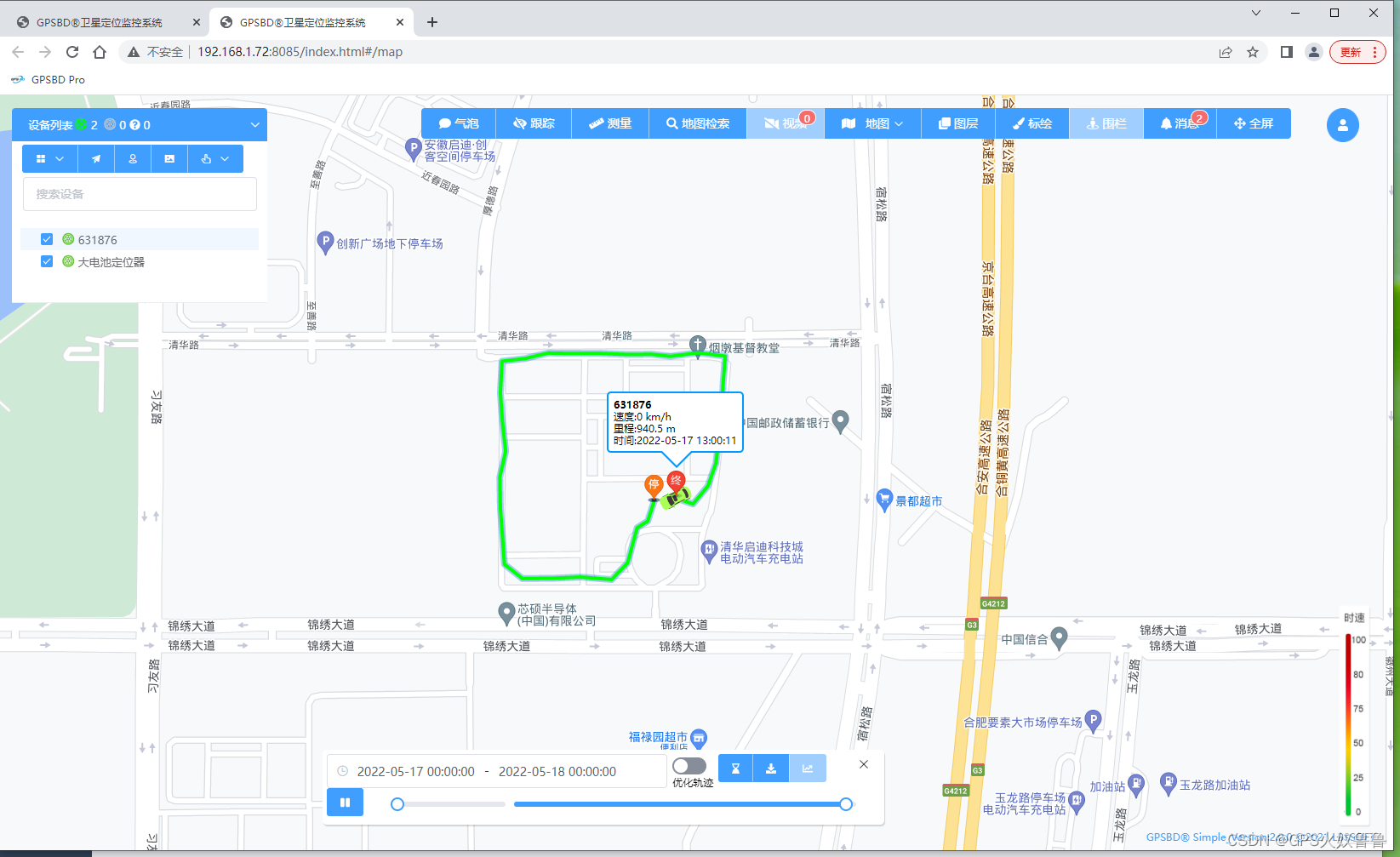Click the 合肥要素大市场停车场 parking marker
This screenshot has height=857, width=1400.
pyautogui.click(x=1094, y=721)
